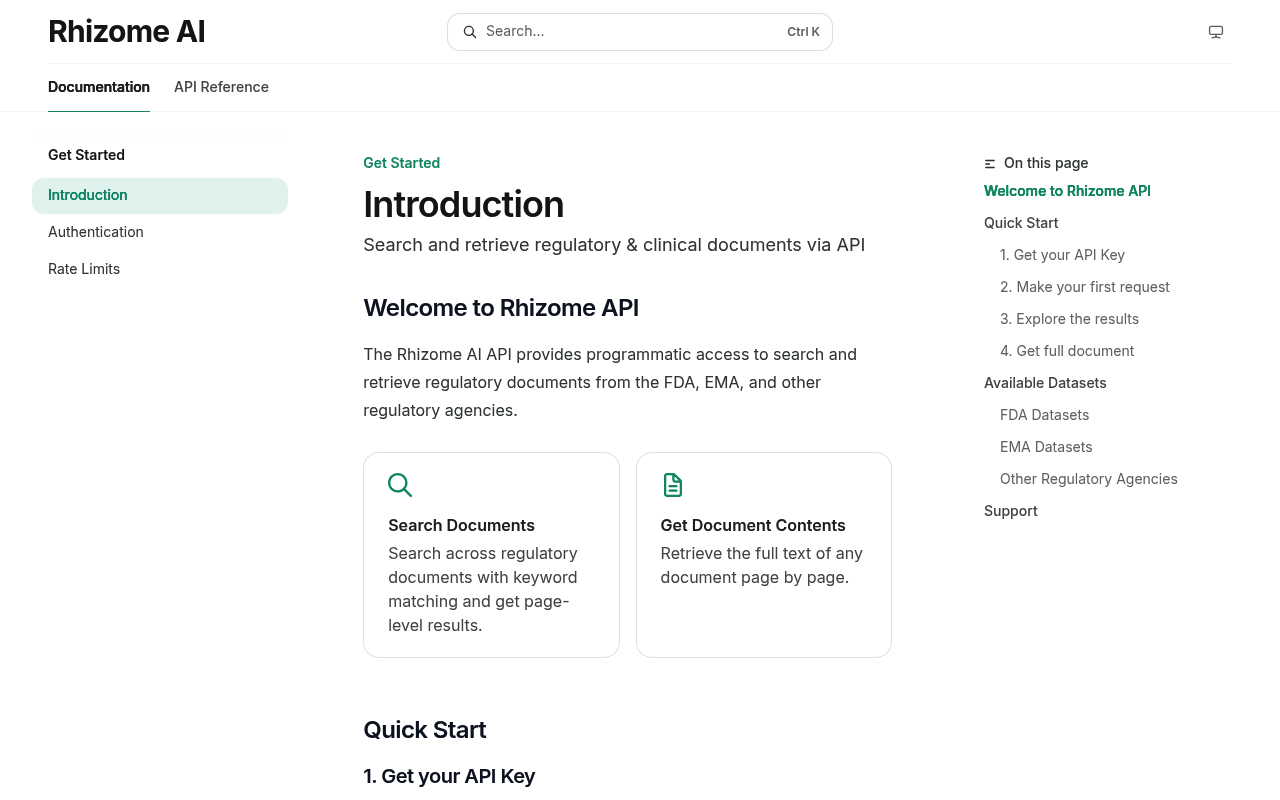Jump to EMA Datasets outline link

pyautogui.click(x=1046, y=447)
